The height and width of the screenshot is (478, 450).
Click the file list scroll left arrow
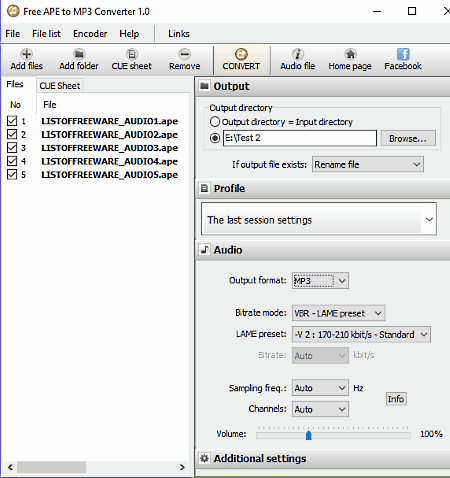coord(10,467)
